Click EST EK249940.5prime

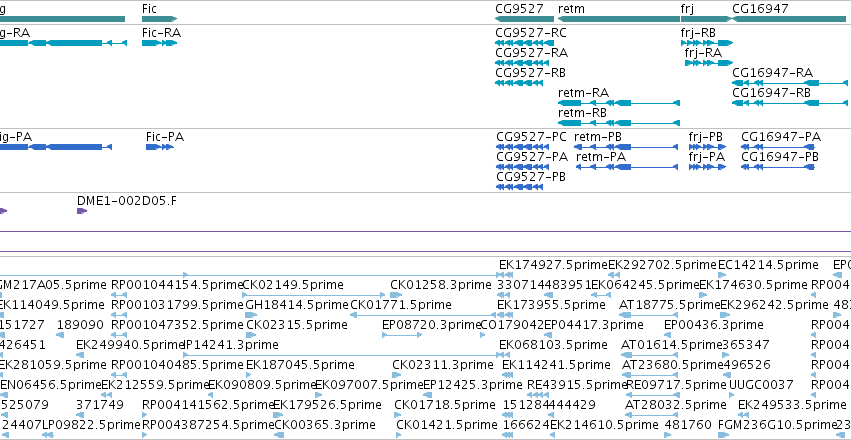[x=130, y=345]
